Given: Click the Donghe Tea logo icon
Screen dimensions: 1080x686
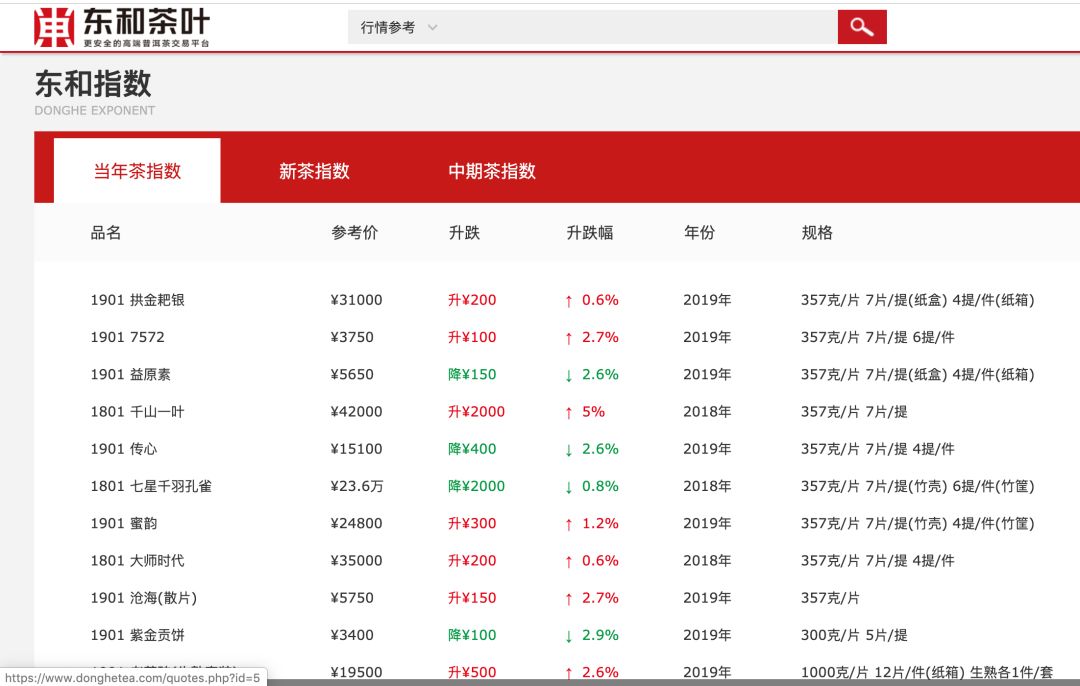Looking at the screenshot, I should point(54,27).
